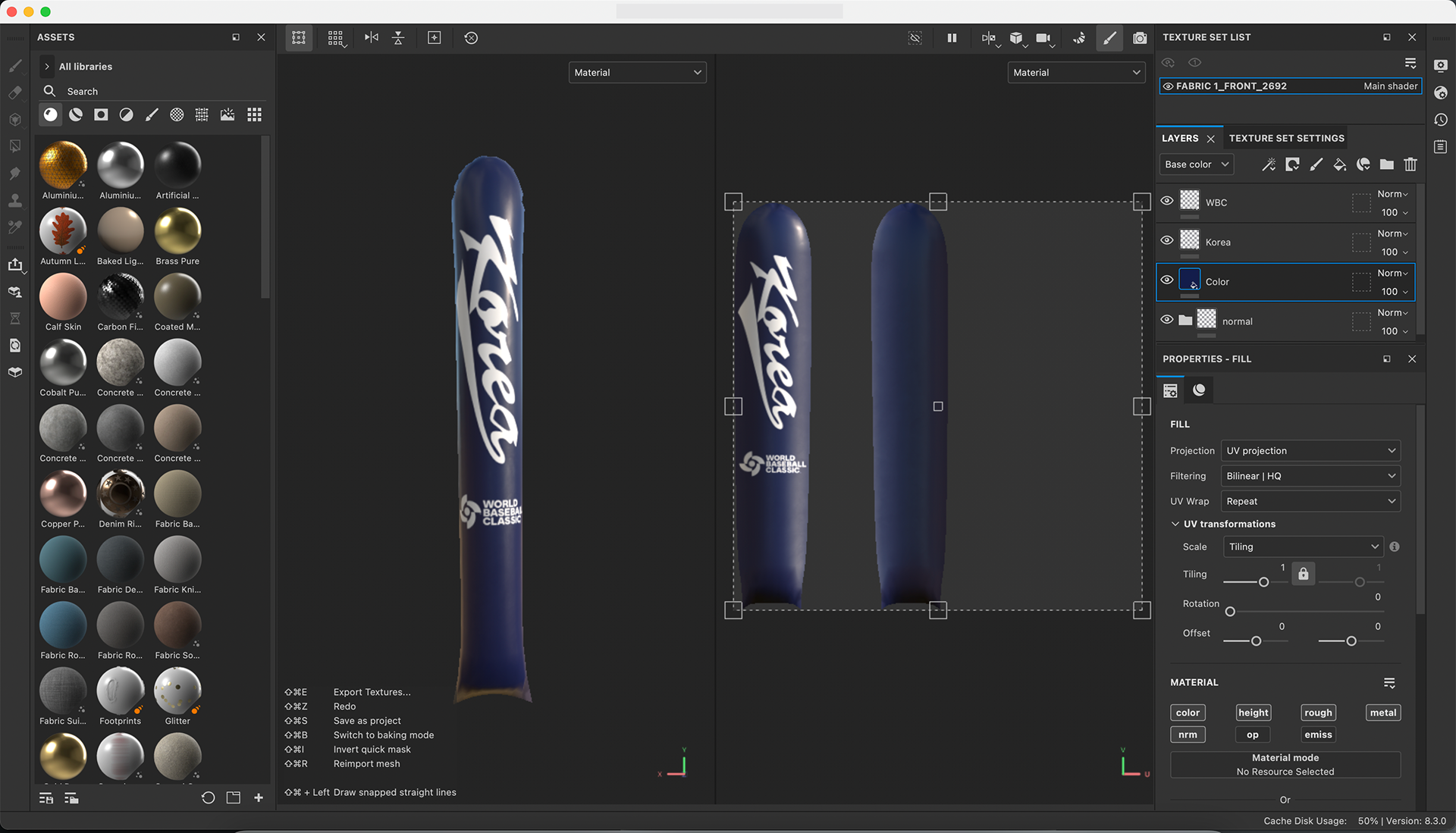Adjust the first Offset slider handle
This screenshot has width=1456, height=833.
coord(1256,641)
